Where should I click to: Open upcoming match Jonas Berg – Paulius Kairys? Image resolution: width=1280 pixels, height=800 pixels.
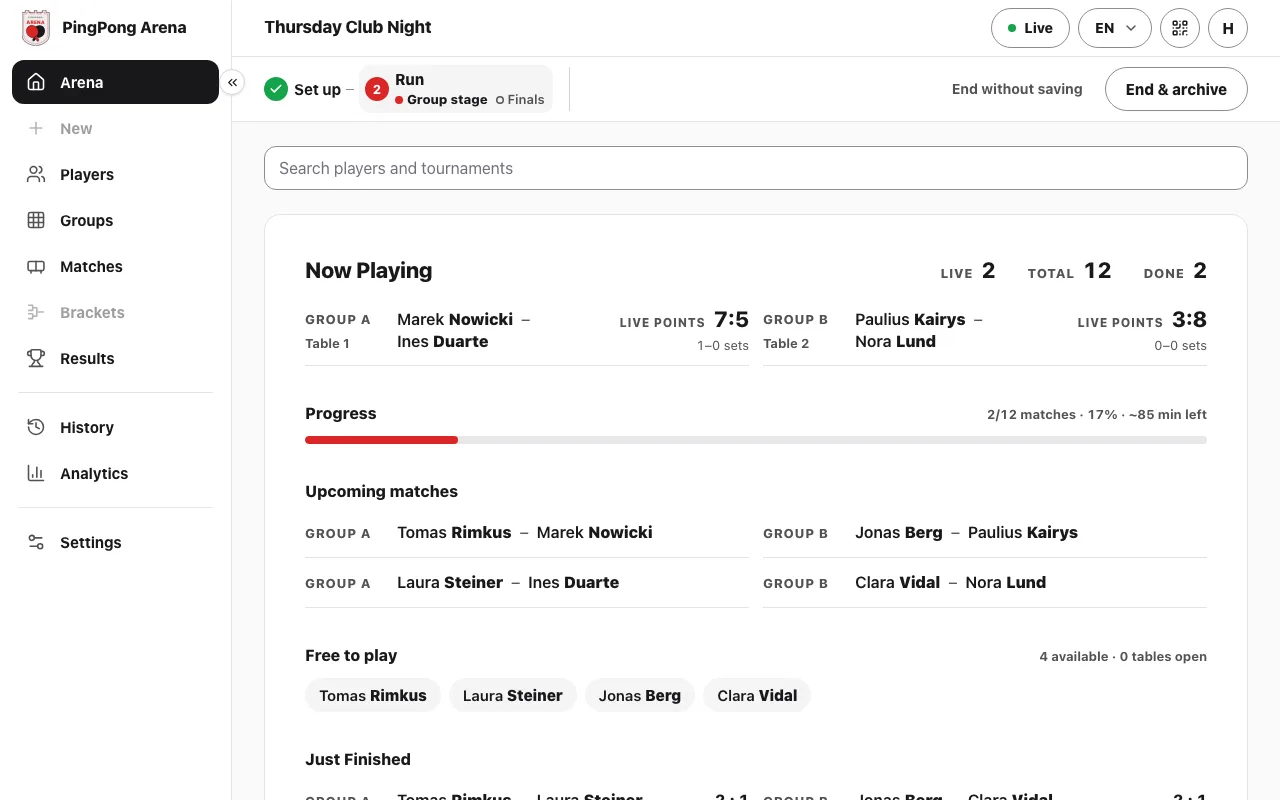click(x=985, y=533)
